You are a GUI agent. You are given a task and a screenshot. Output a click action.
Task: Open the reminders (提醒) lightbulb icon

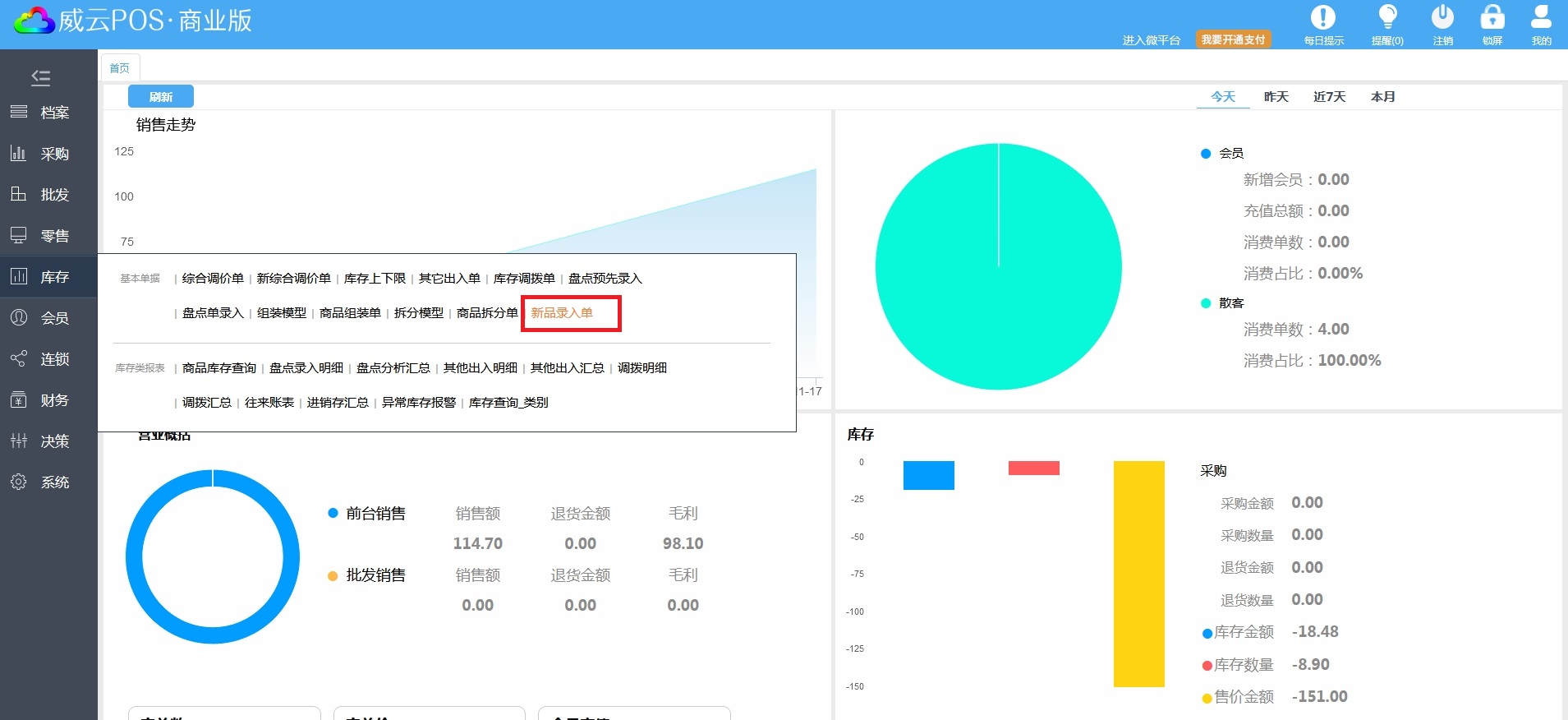click(1387, 18)
